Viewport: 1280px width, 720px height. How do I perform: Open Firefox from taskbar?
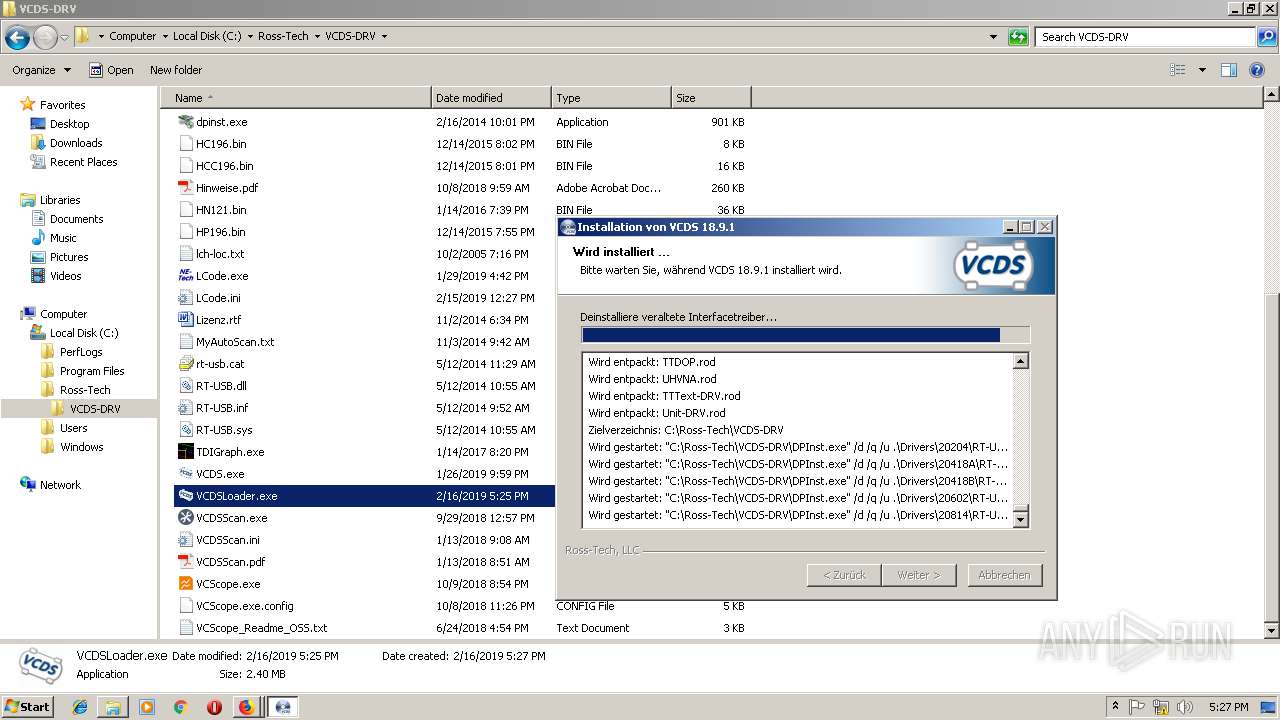(x=246, y=707)
